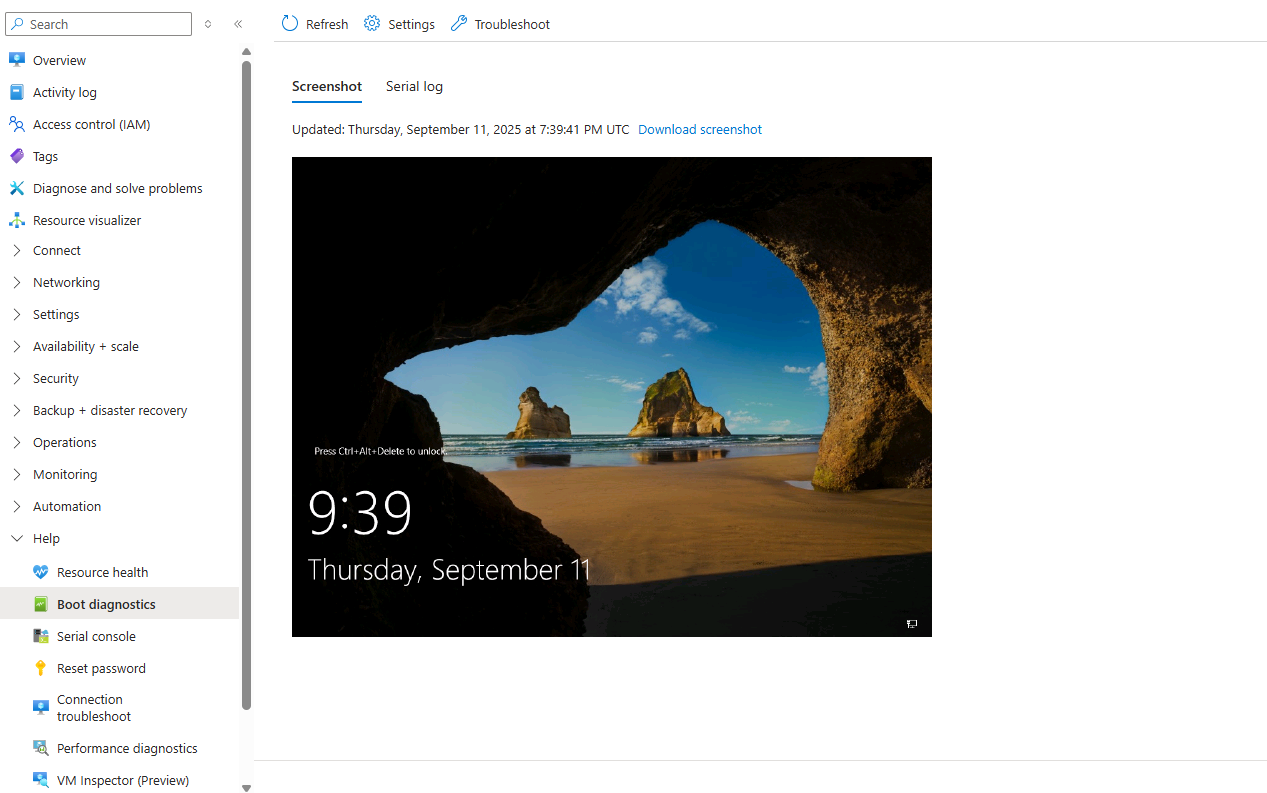Viewport: 1267px width, 793px height.
Task: Click the sidebar scroll down arrow
Action: [246, 788]
